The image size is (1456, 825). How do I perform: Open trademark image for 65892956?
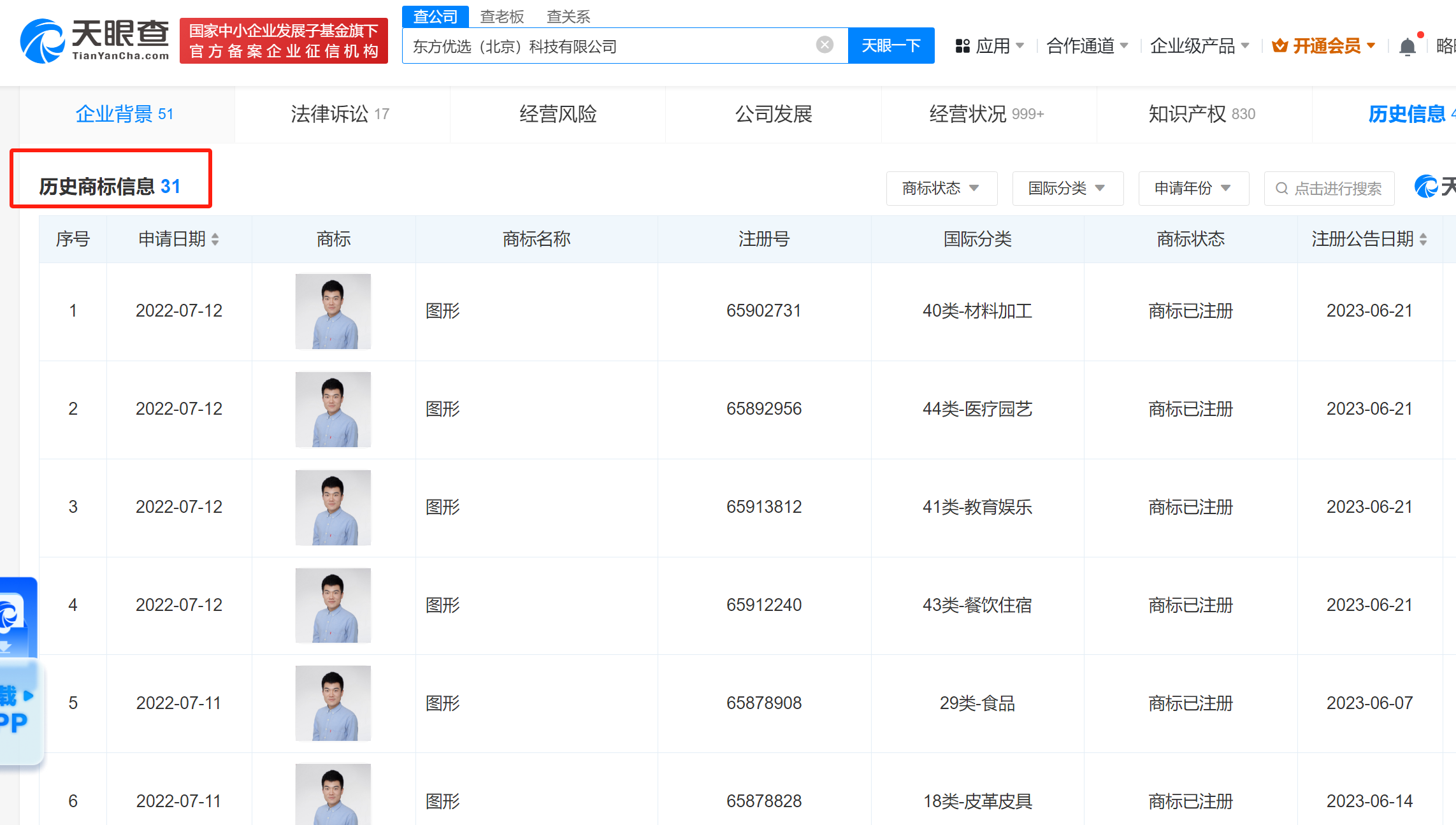333,410
